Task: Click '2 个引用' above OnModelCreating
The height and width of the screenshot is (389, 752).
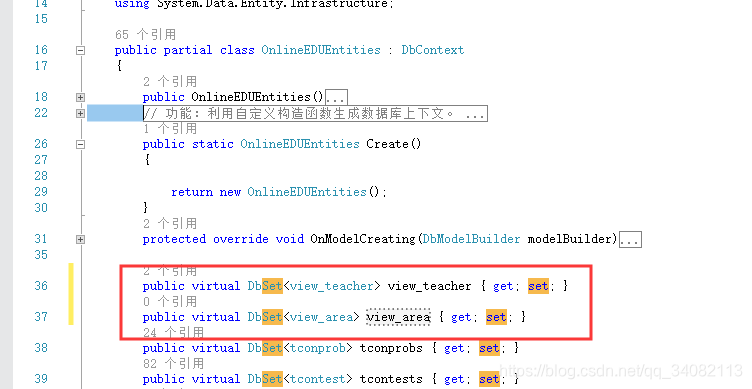Action: click(170, 224)
